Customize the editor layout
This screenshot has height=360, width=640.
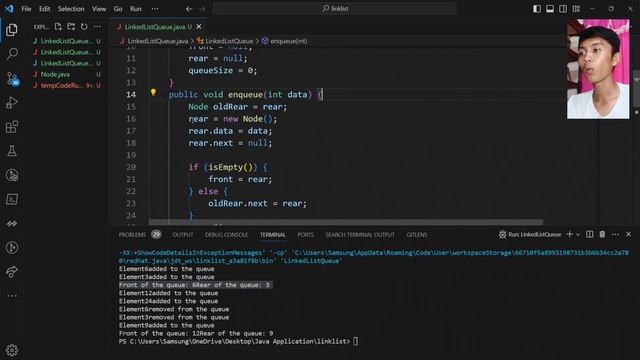pyautogui.click(x=576, y=9)
